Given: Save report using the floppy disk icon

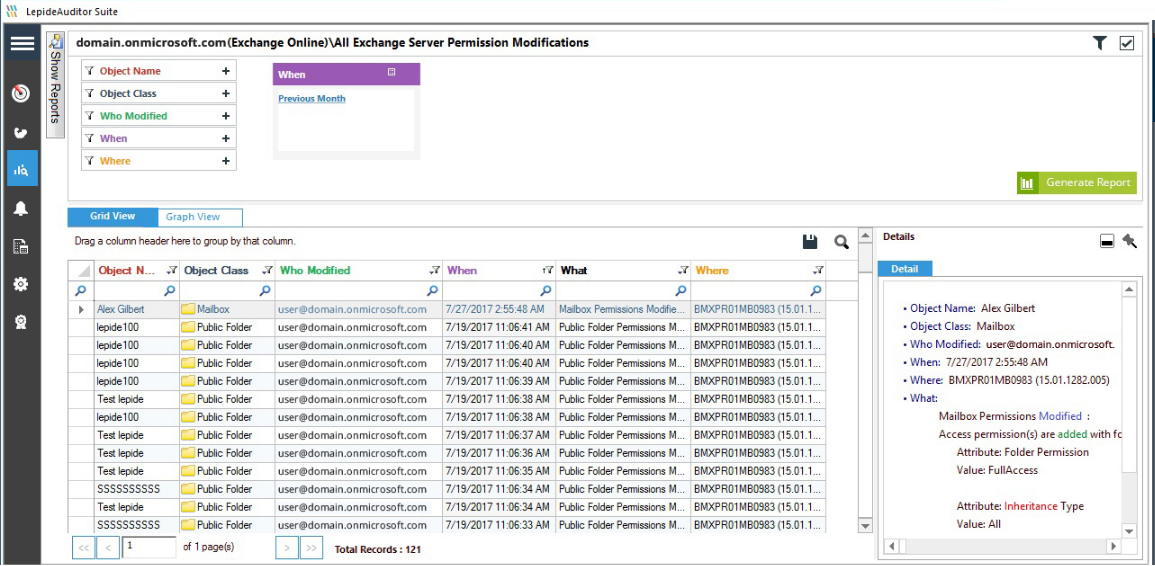Looking at the screenshot, I should pyautogui.click(x=810, y=241).
